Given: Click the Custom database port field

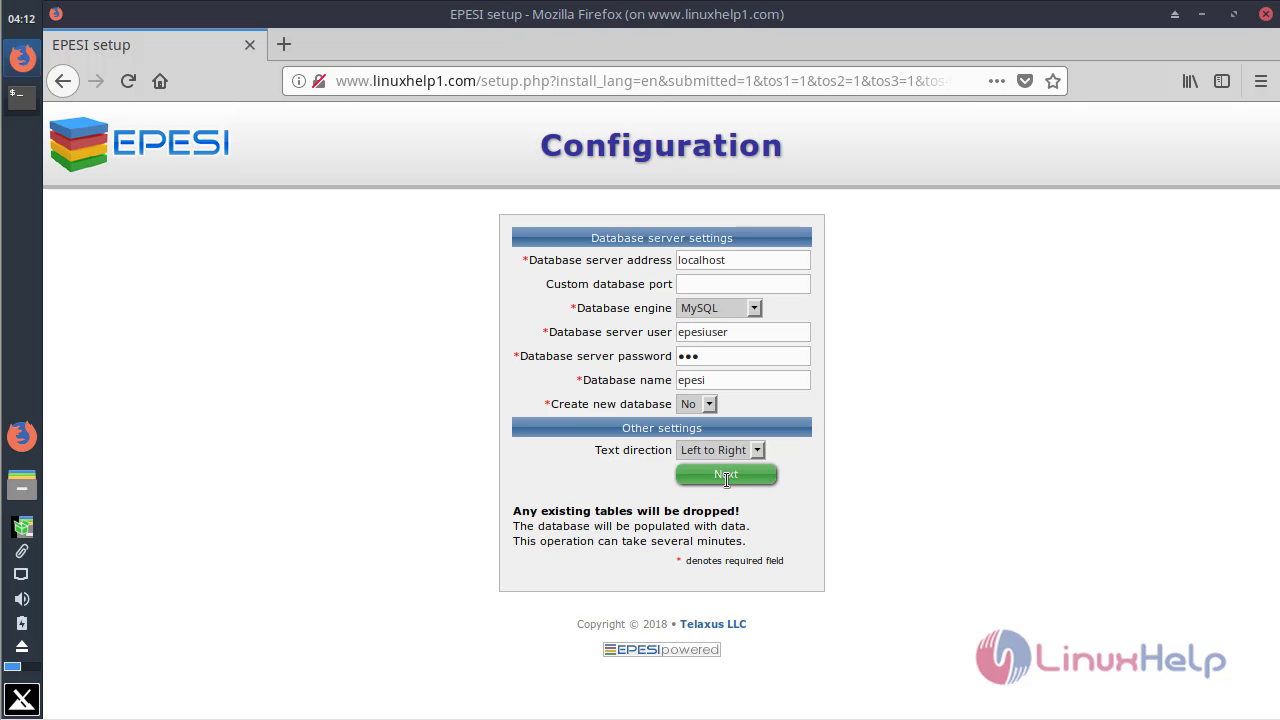Looking at the screenshot, I should [743, 284].
